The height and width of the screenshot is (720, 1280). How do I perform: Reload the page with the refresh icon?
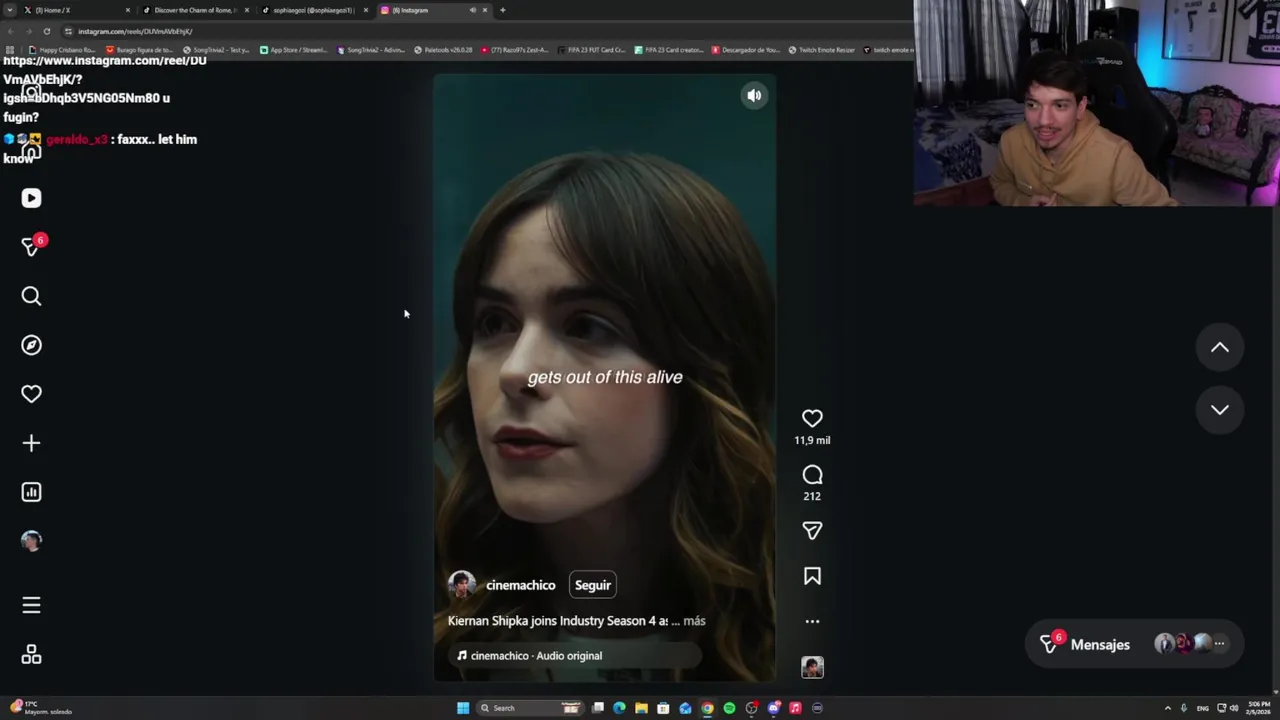46,31
